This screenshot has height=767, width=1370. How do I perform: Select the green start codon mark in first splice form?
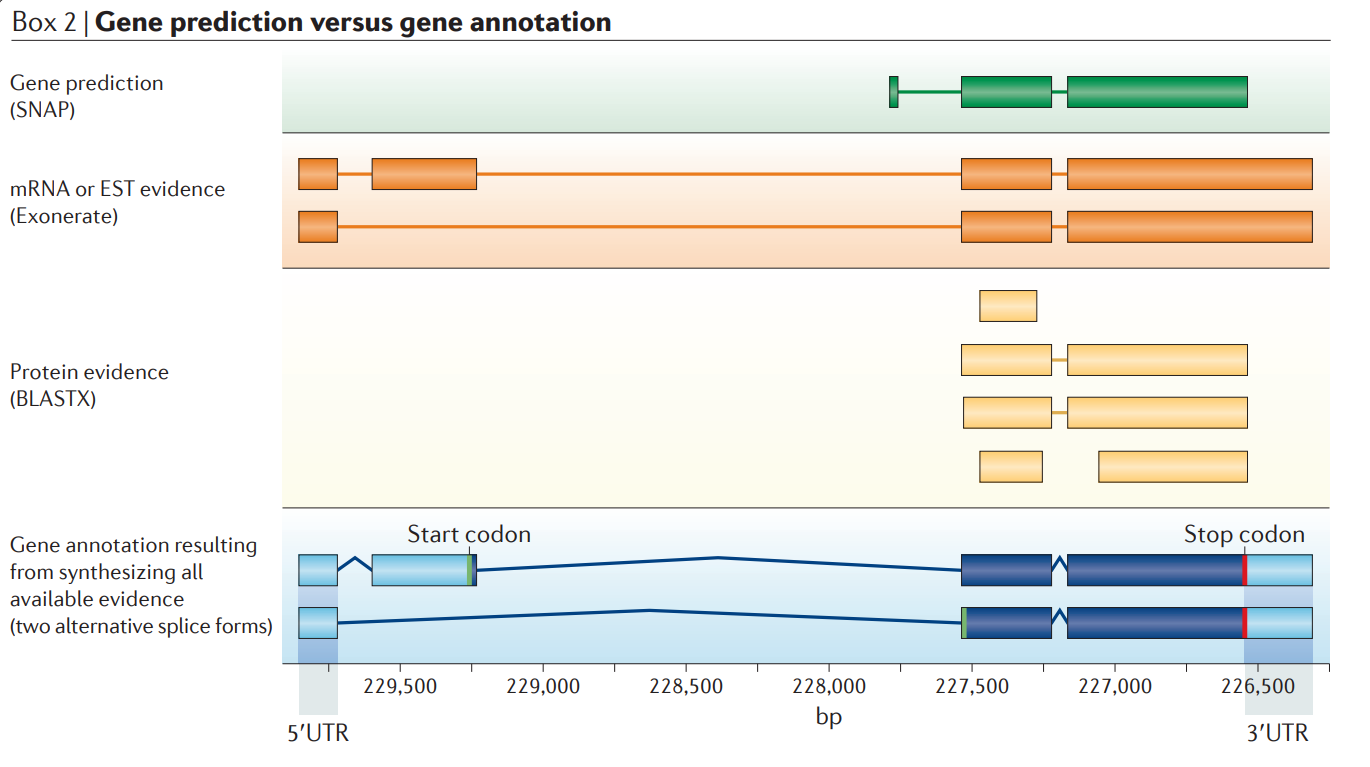[x=469, y=570]
